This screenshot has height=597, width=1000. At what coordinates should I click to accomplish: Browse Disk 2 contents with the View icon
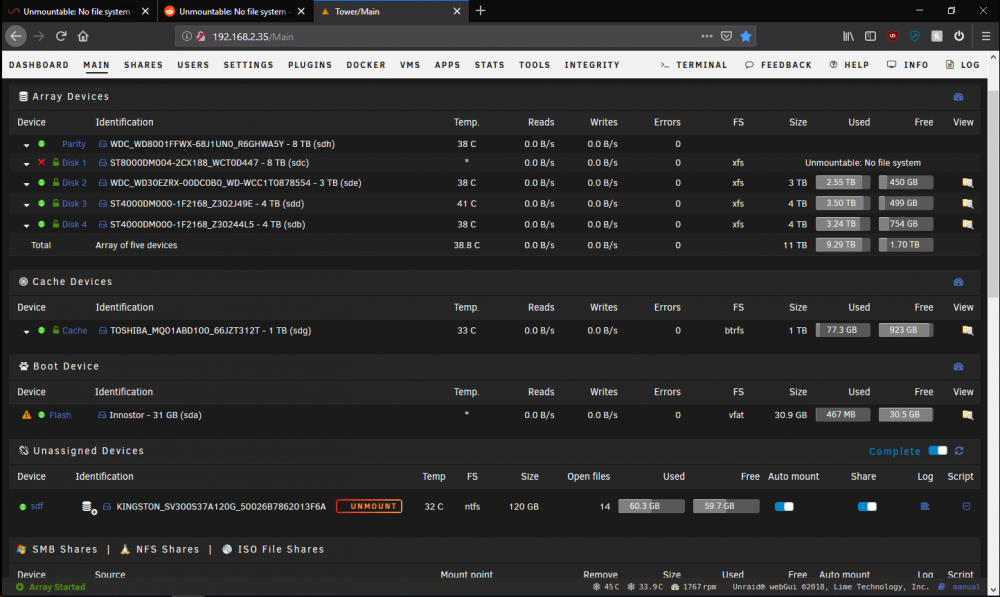click(x=967, y=183)
